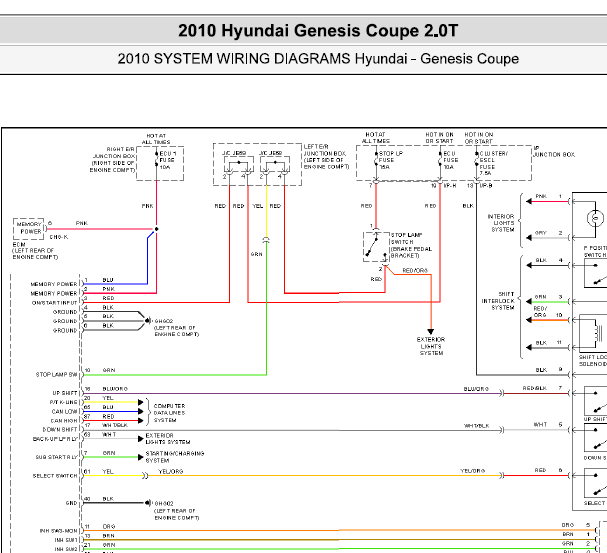Click the 'GRN' label on the green vertical wire

click(256, 254)
